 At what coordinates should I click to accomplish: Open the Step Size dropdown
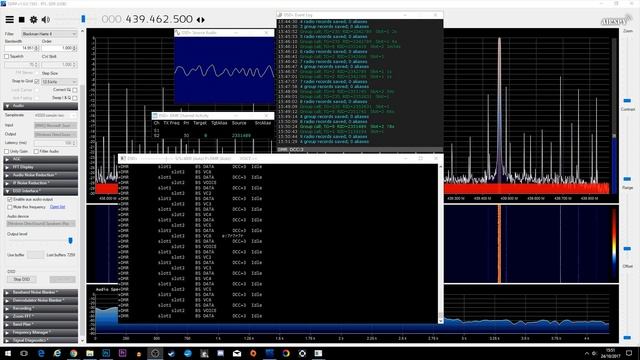pyautogui.click(x=59, y=82)
